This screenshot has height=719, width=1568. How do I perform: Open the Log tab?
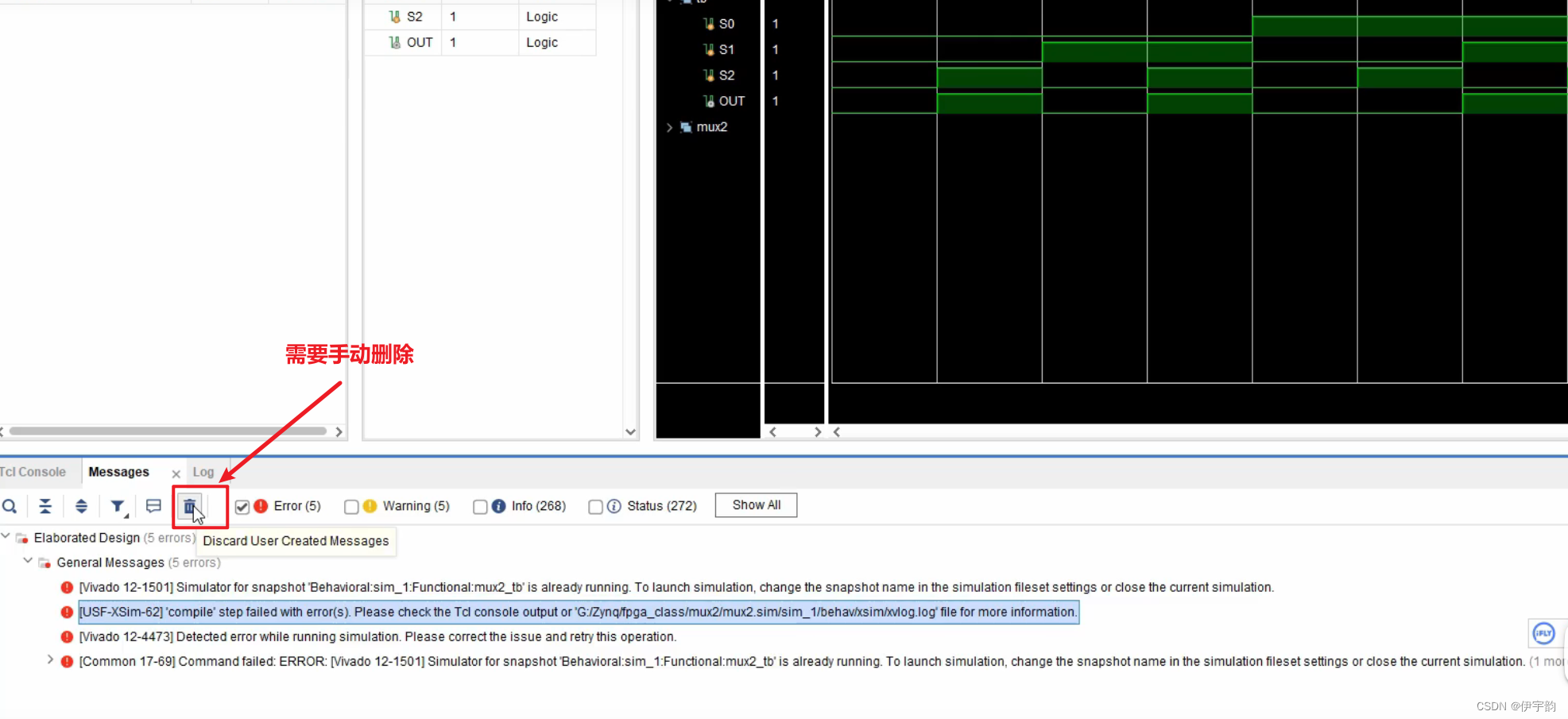(x=203, y=471)
